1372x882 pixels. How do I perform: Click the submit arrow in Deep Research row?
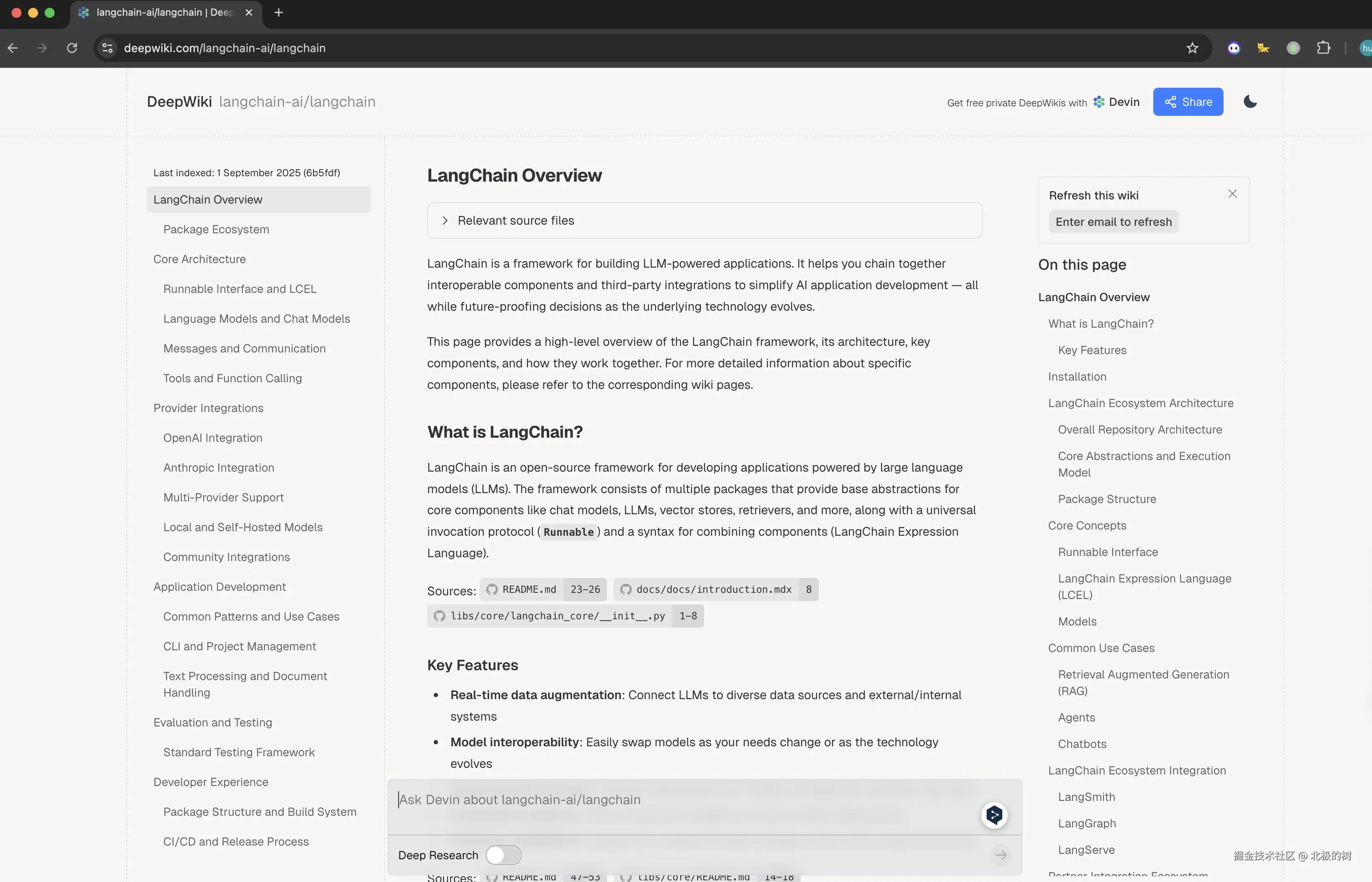tap(1001, 855)
